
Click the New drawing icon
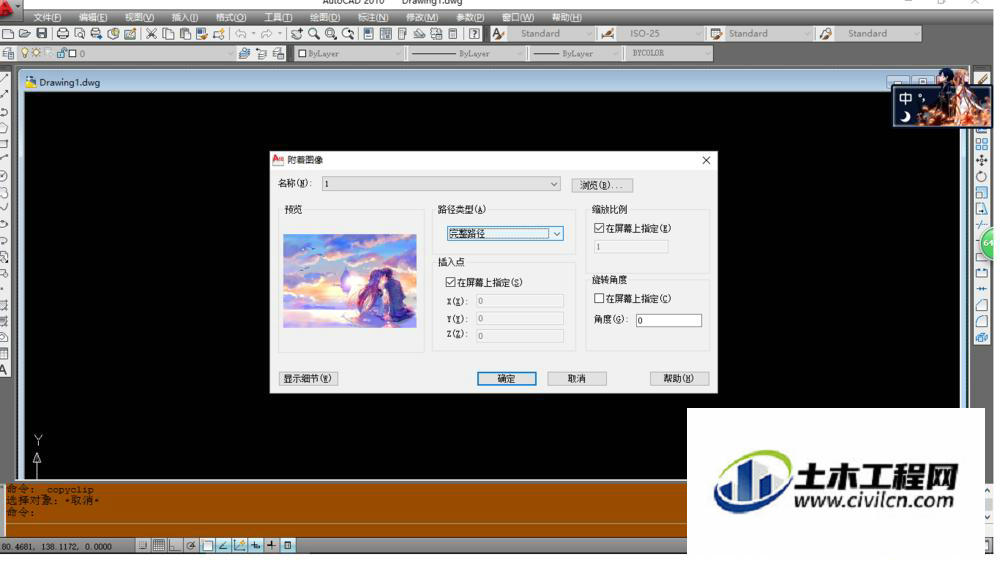[8, 33]
